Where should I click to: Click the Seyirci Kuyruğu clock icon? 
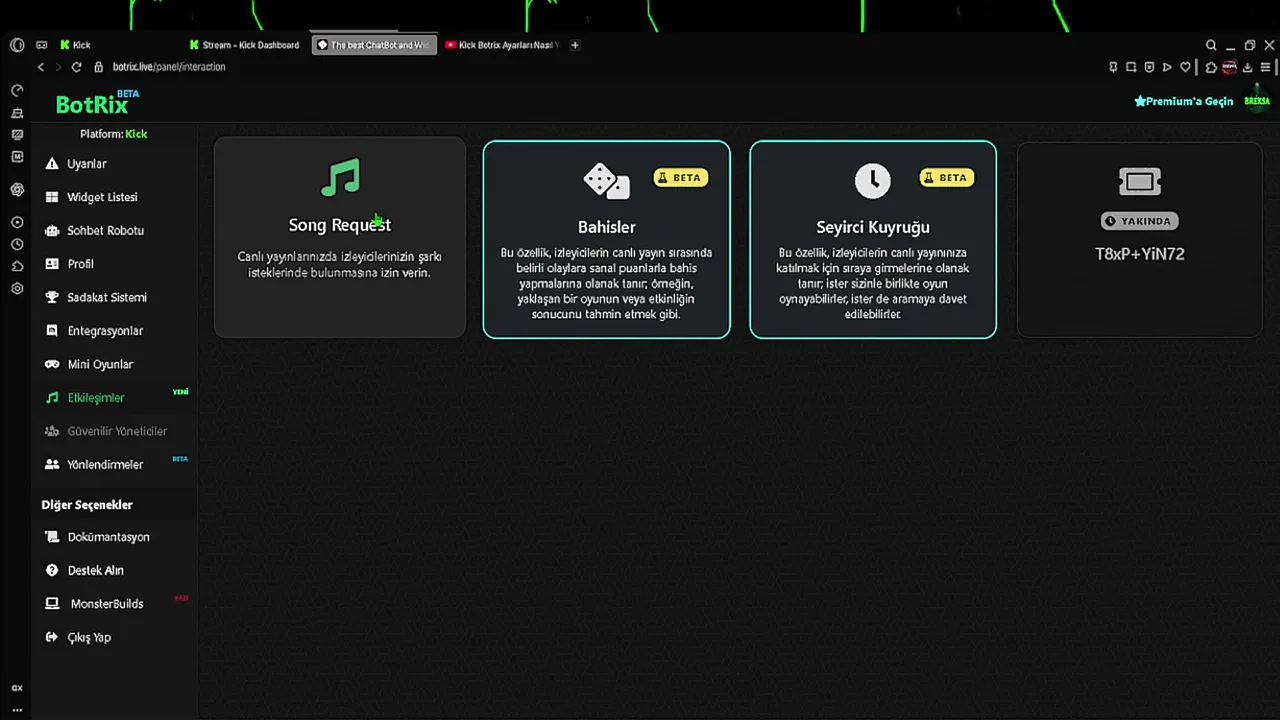click(x=873, y=180)
